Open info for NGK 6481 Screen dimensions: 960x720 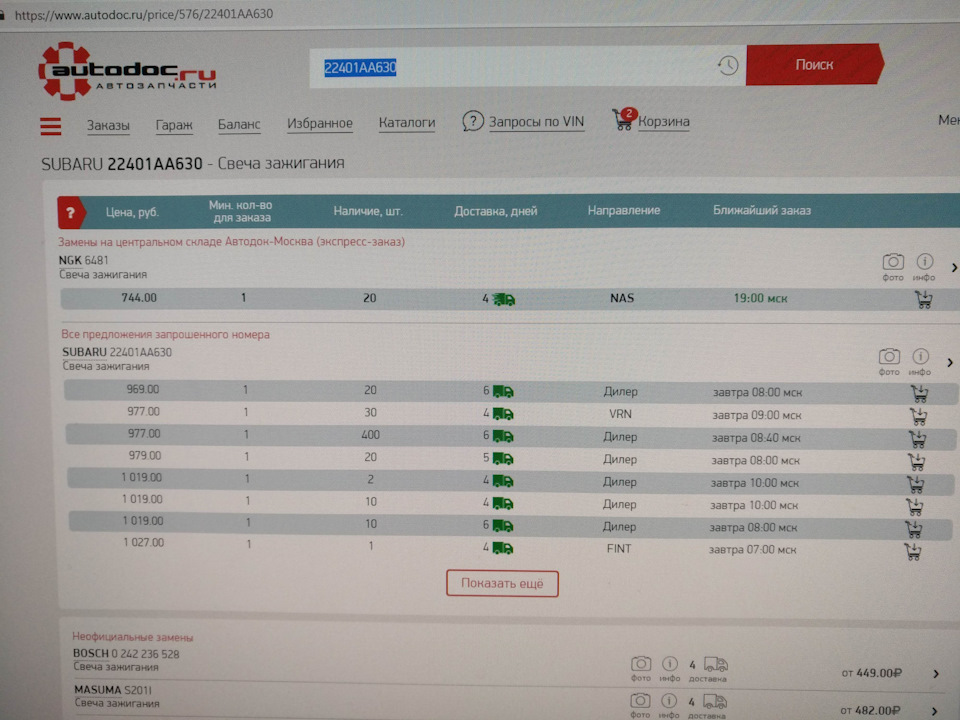(924, 267)
